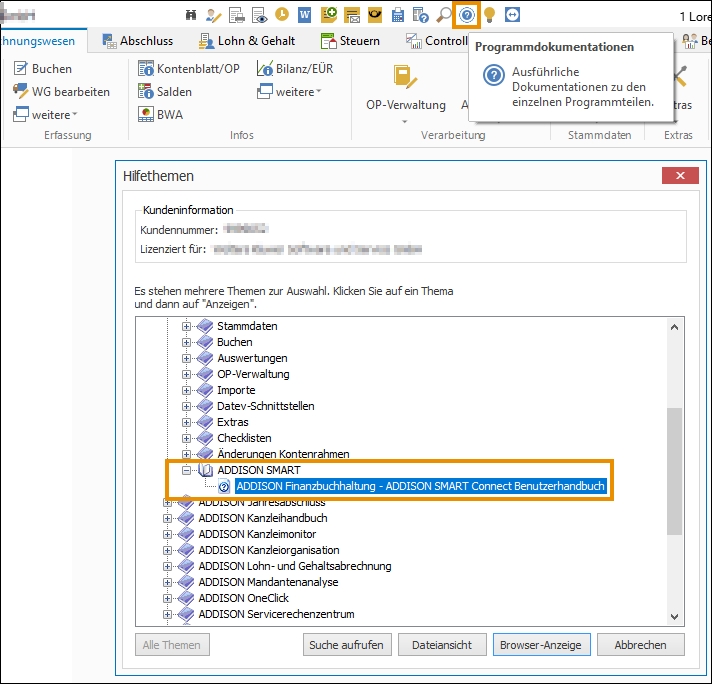Open the edit user icon with pencil
Viewport: 712px width, 684px height.
click(x=213, y=15)
